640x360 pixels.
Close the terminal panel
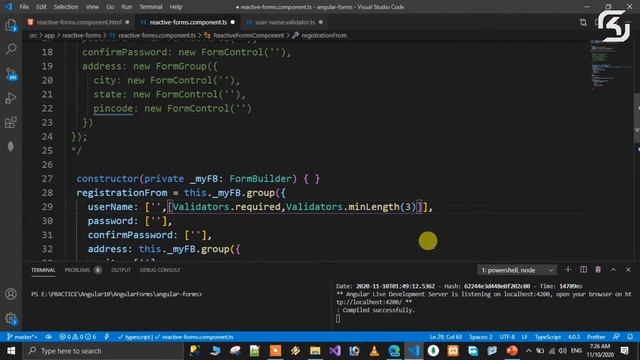pos(628,270)
